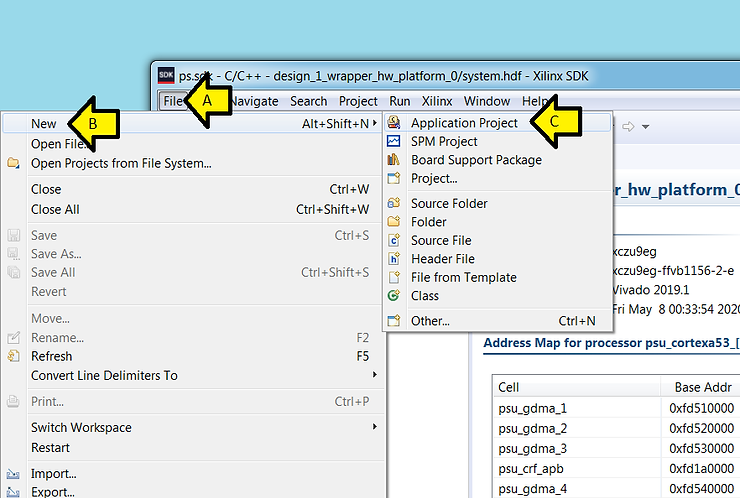Select Open Projects from File System

pos(121,163)
